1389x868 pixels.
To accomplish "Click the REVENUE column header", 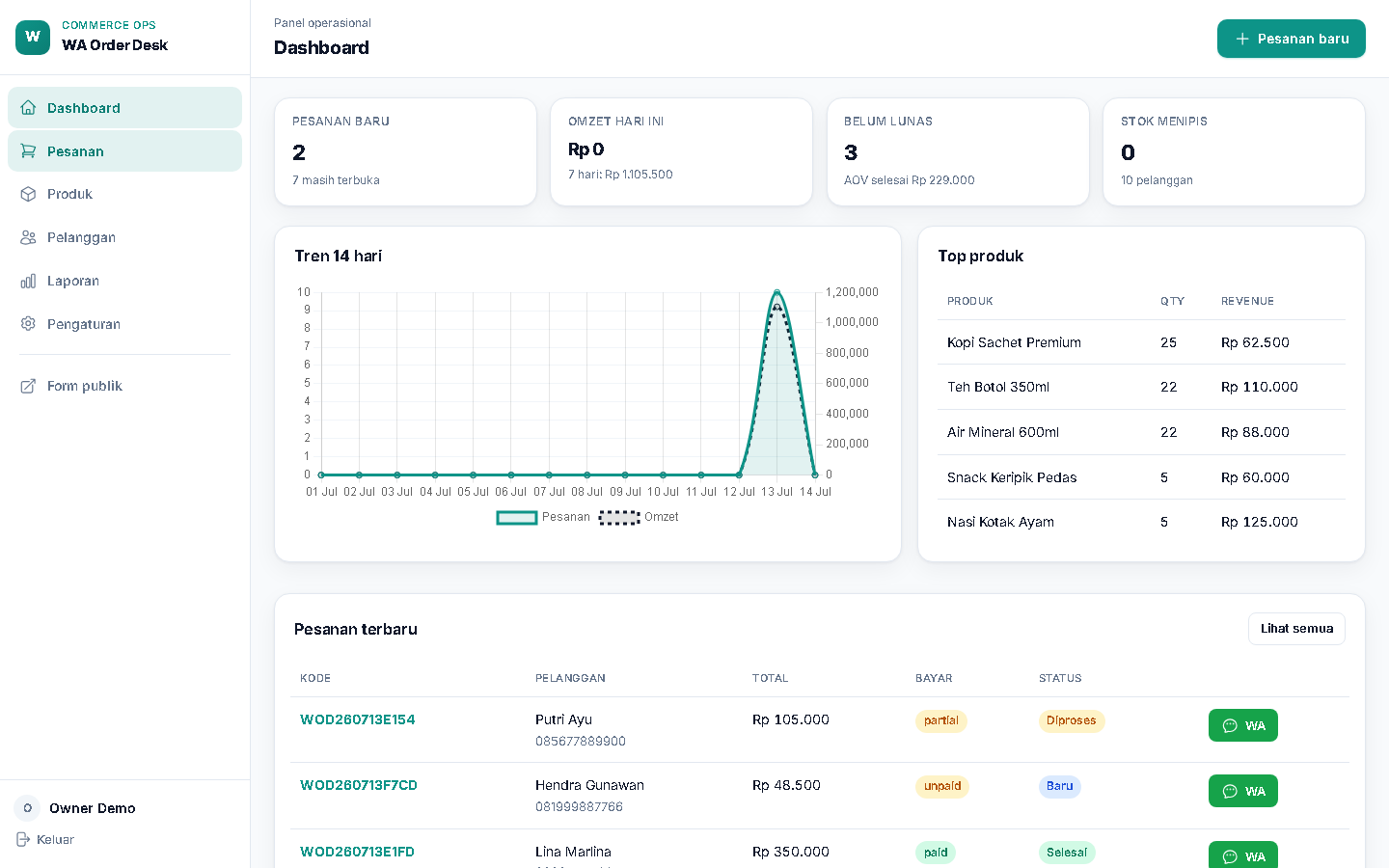I will pyautogui.click(x=1247, y=301).
